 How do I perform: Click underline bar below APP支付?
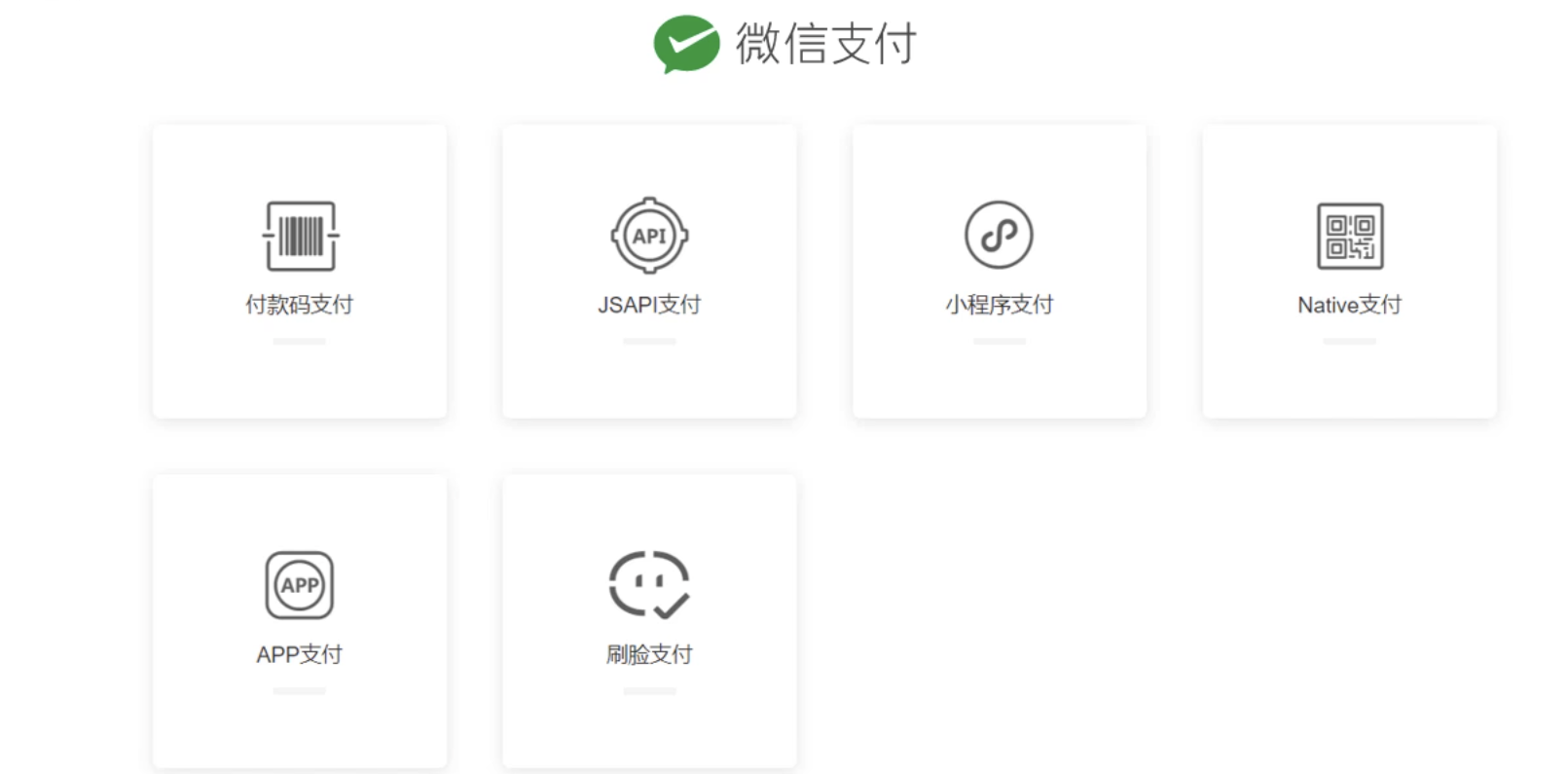point(299,691)
